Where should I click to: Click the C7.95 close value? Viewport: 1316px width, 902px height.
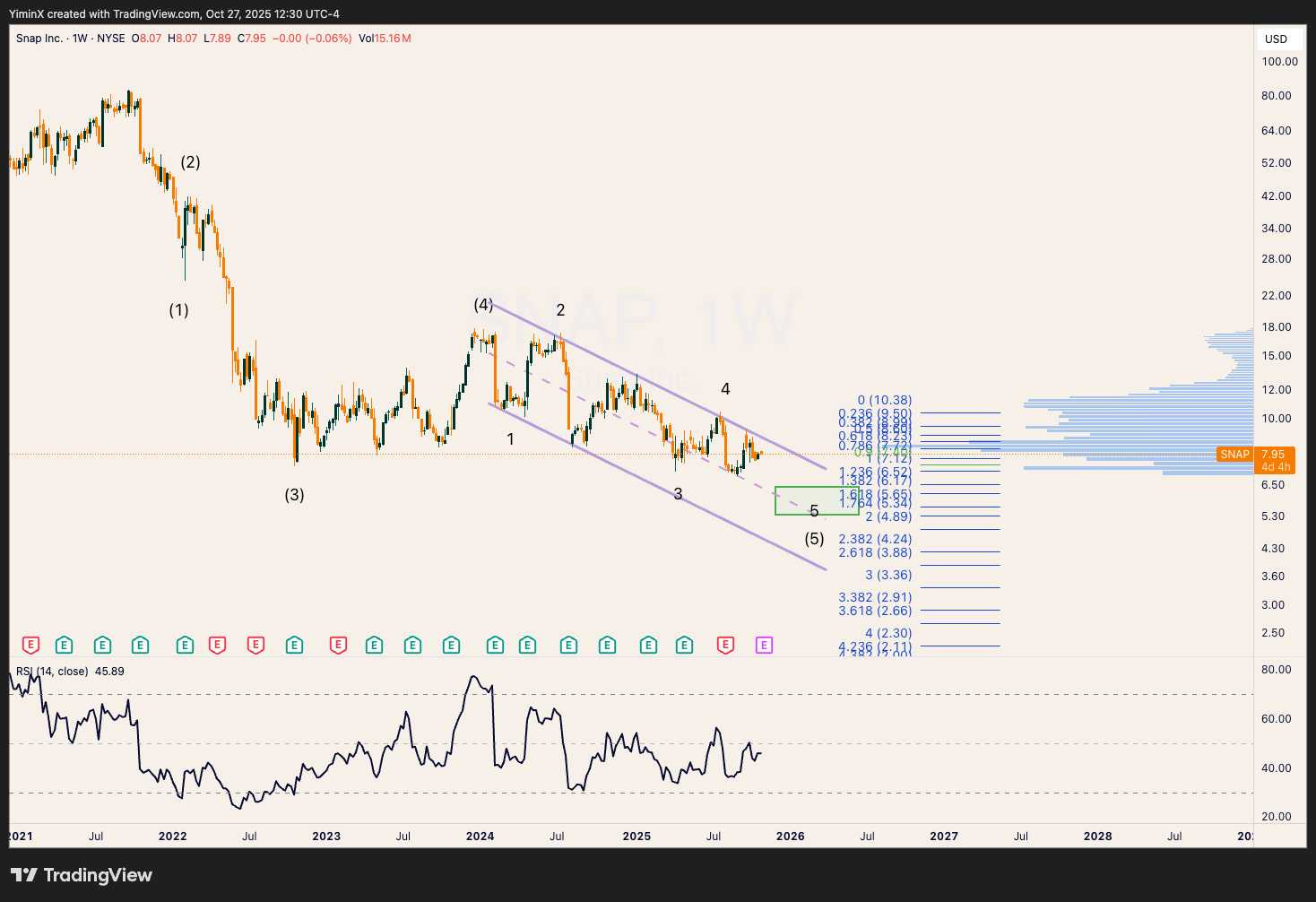(252, 39)
